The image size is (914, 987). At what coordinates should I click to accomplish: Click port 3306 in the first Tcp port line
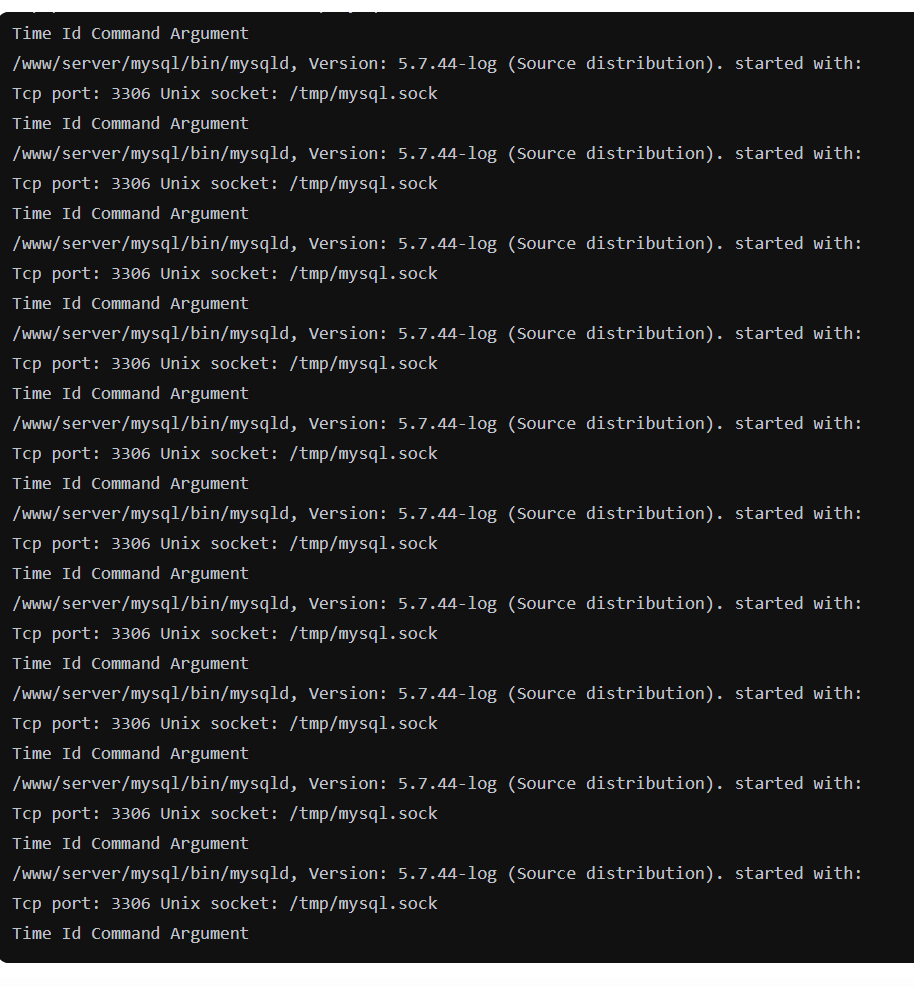(x=130, y=94)
